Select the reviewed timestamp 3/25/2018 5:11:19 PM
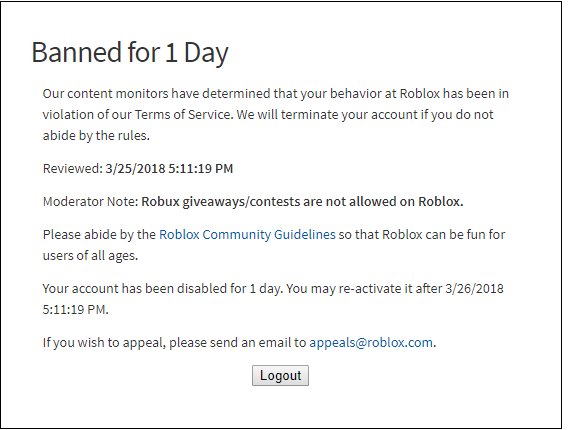This screenshot has width=570, height=430. 169,169
